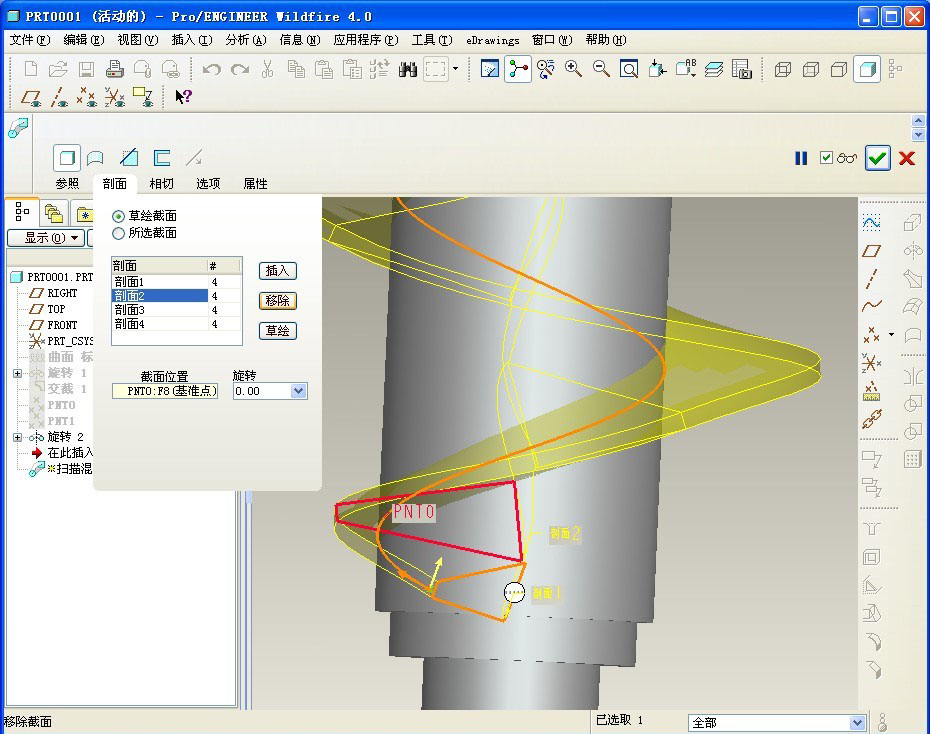Click the eyeglasses verify preview icon

[x=846, y=158]
